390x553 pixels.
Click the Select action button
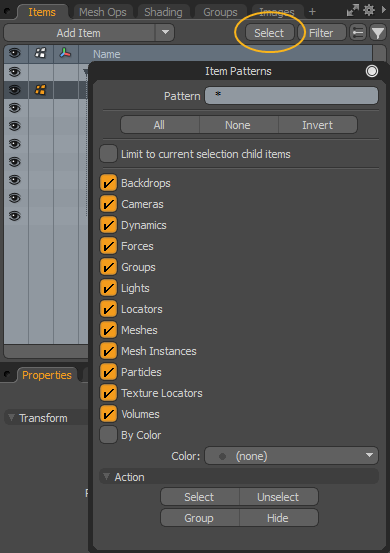pyautogui.click(x=200, y=497)
